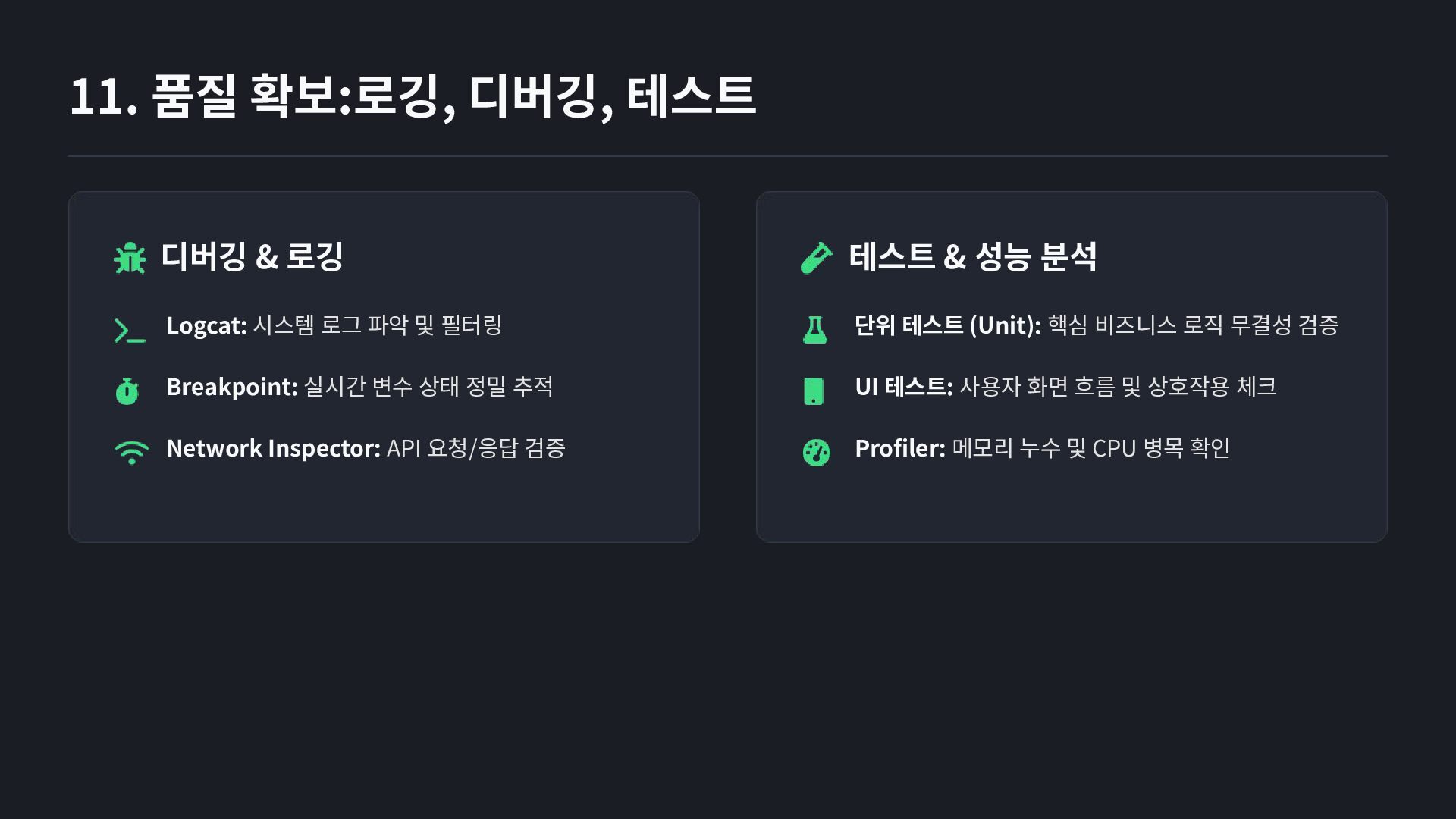This screenshot has height=819, width=1456.
Task: Select the 'Network Inspector:' label
Action: [273, 448]
